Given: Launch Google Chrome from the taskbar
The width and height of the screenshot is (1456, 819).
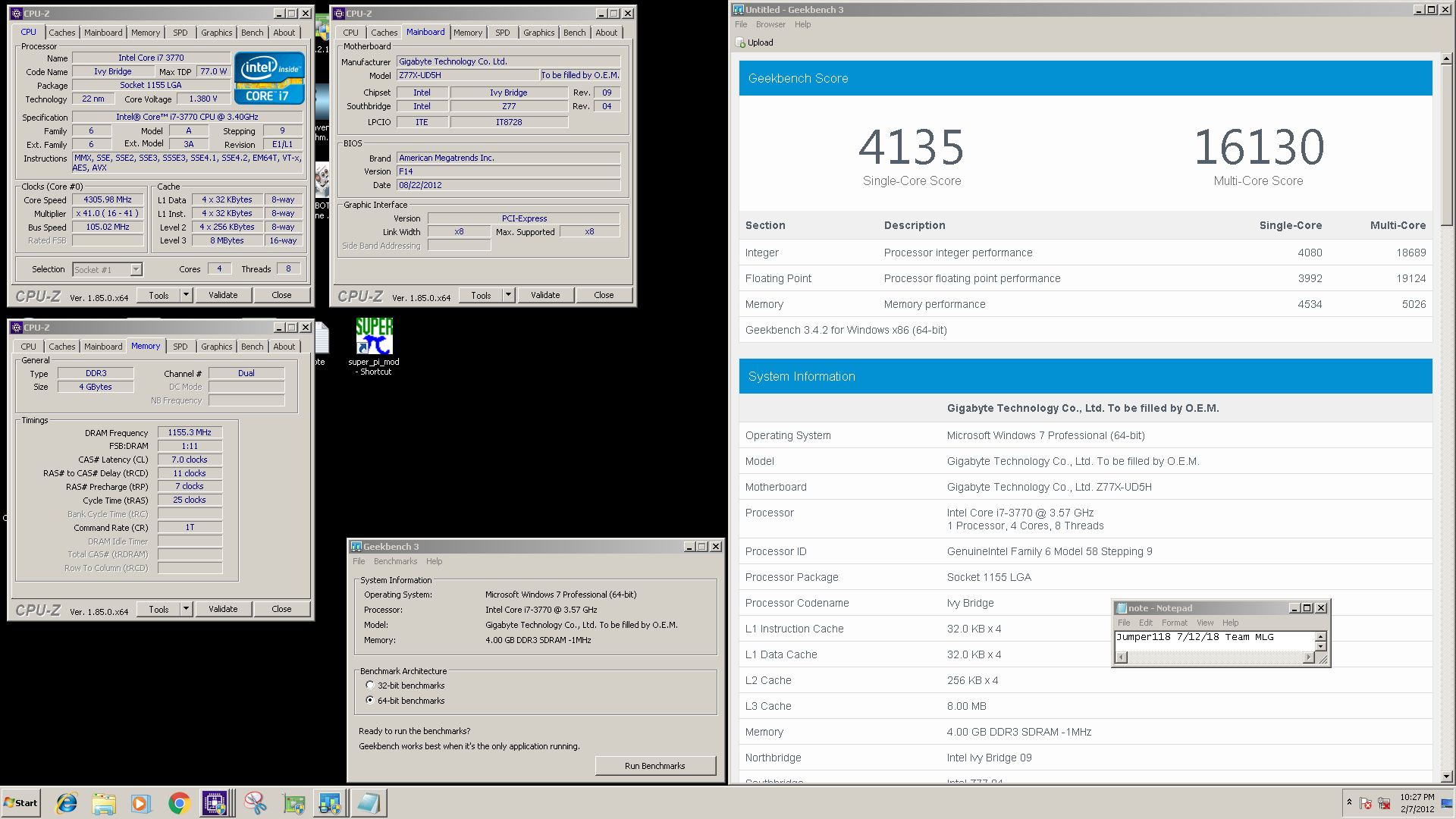Looking at the screenshot, I should tap(179, 803).
